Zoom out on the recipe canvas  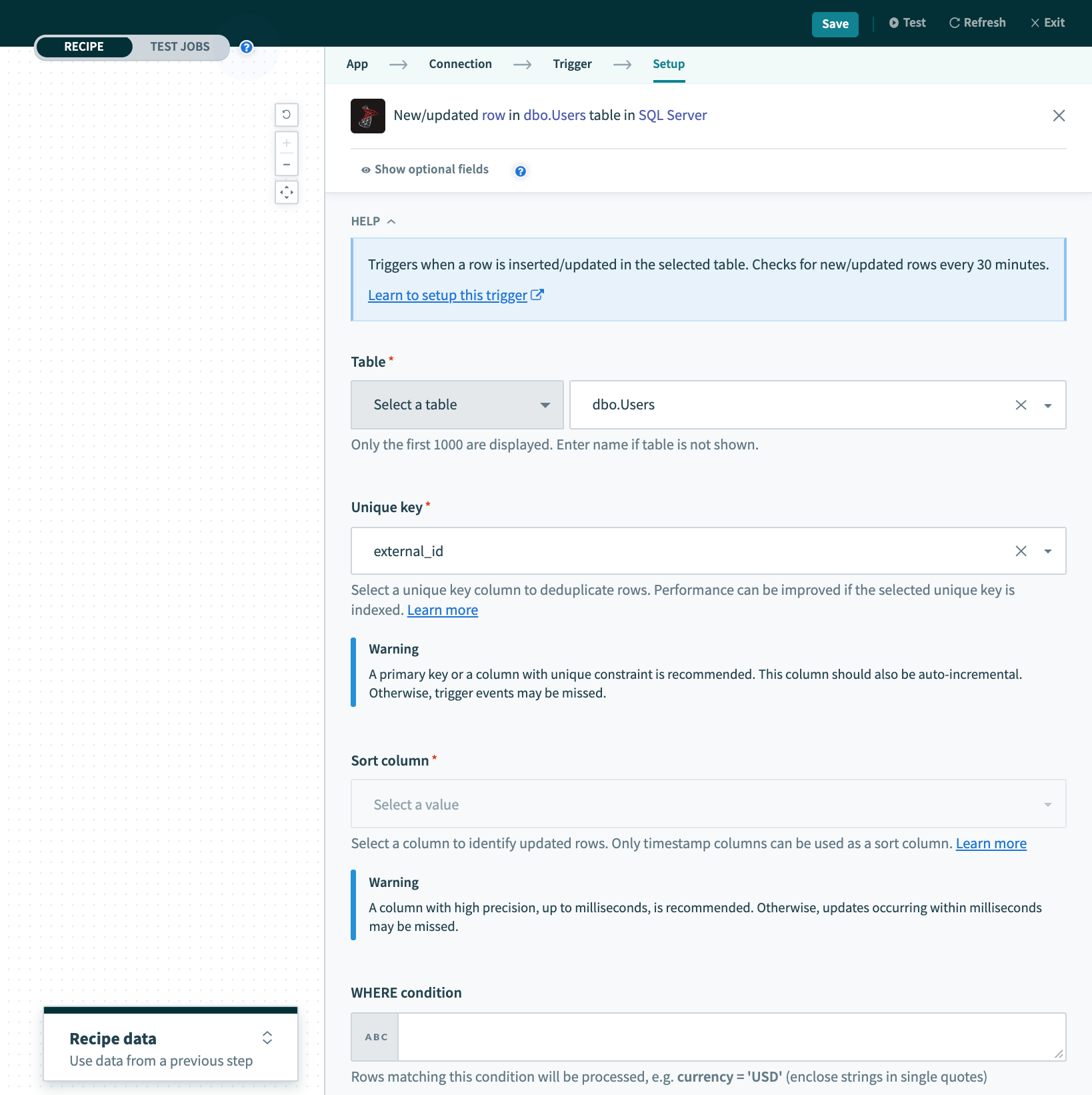coord(287,165)
